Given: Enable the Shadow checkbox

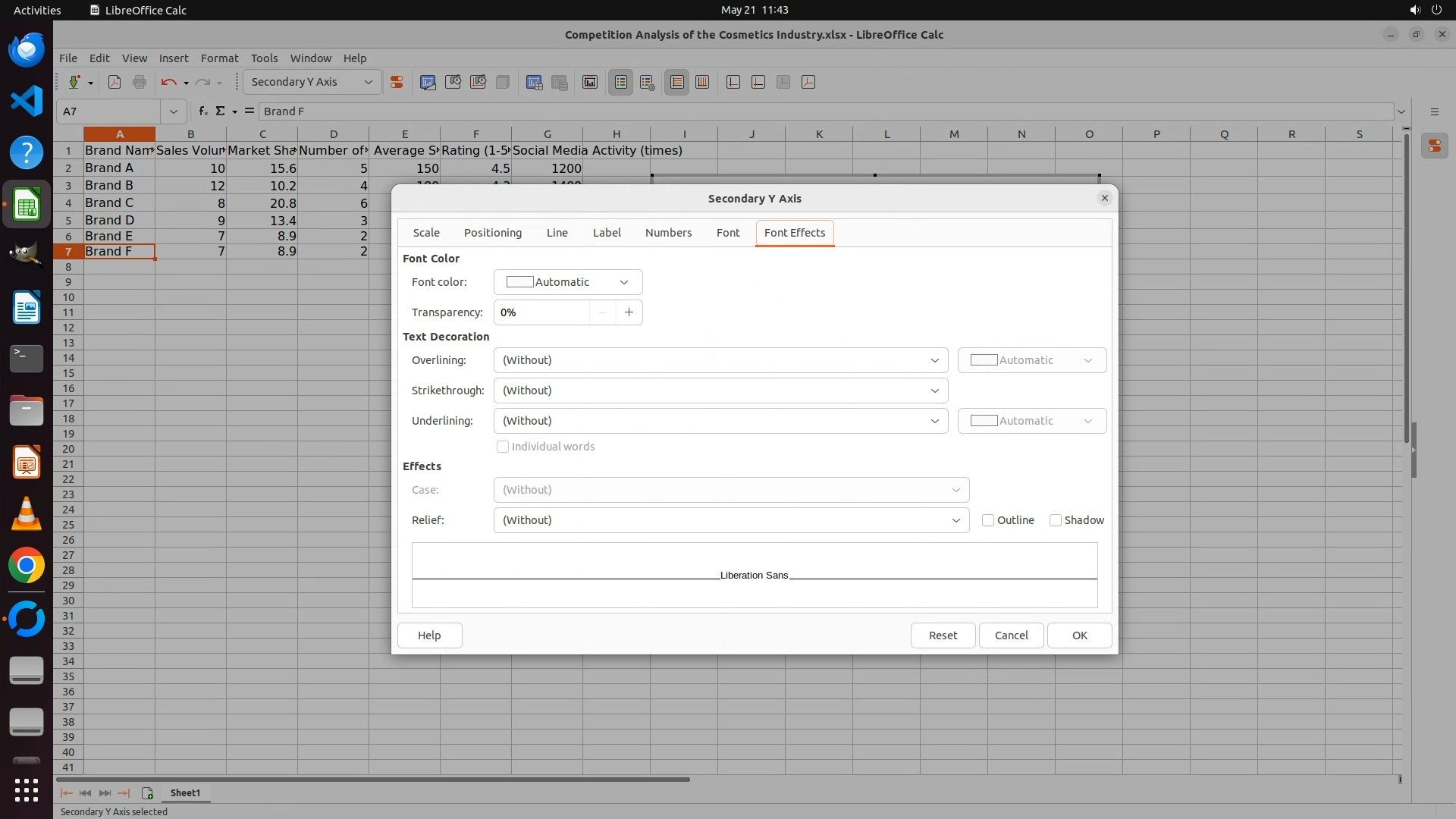Looking at the screenshot, I should (1055, 520).
